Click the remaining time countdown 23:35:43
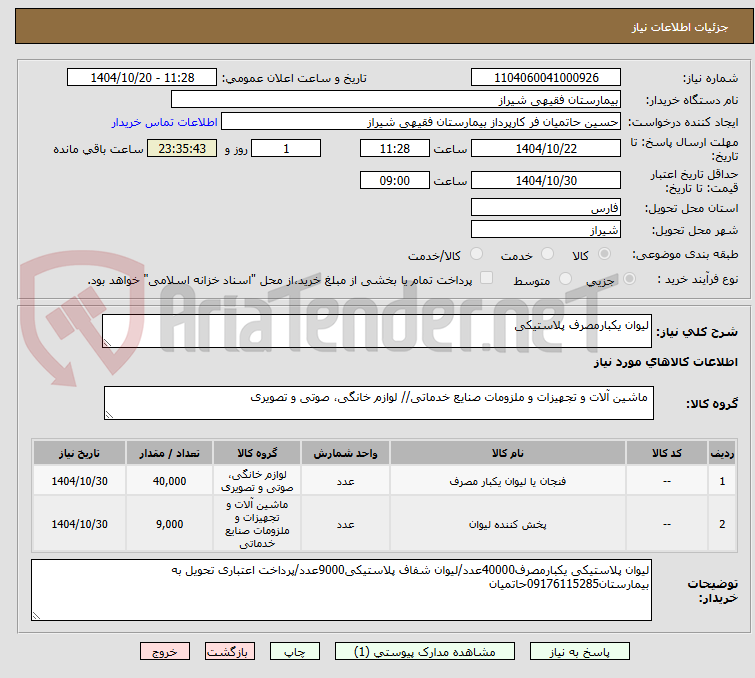This screenshot has height=678, width=755. tap(182, 148)
